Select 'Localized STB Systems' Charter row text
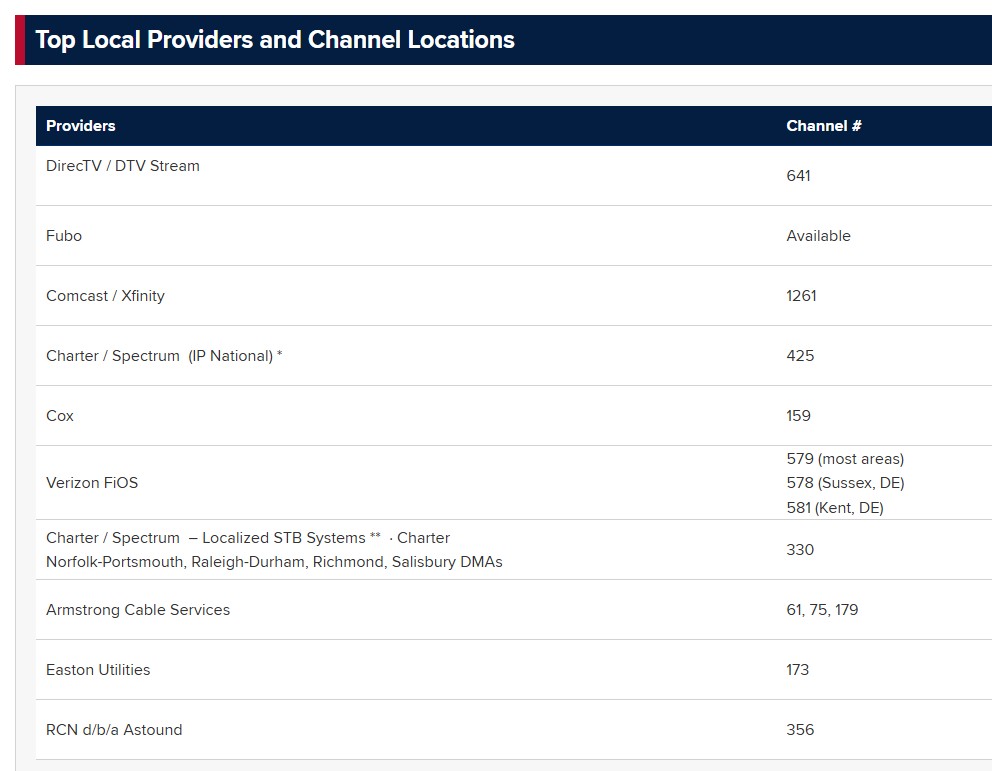 (x=248, y=538)
